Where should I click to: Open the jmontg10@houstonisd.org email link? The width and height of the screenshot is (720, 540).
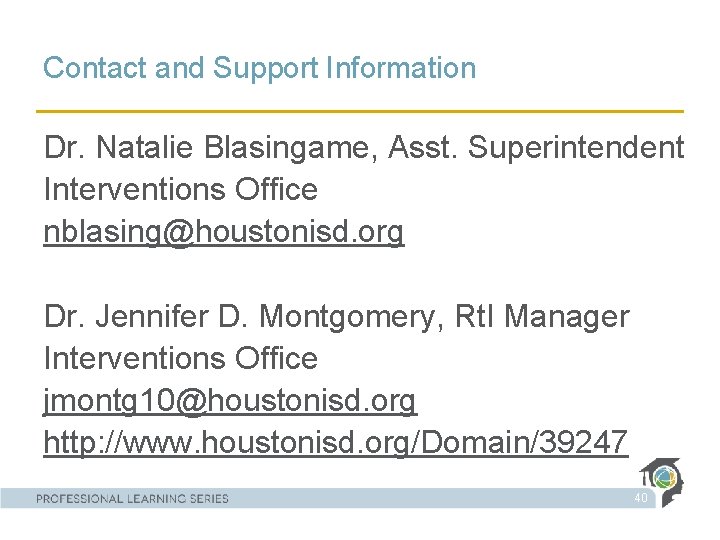pos(230,401)
